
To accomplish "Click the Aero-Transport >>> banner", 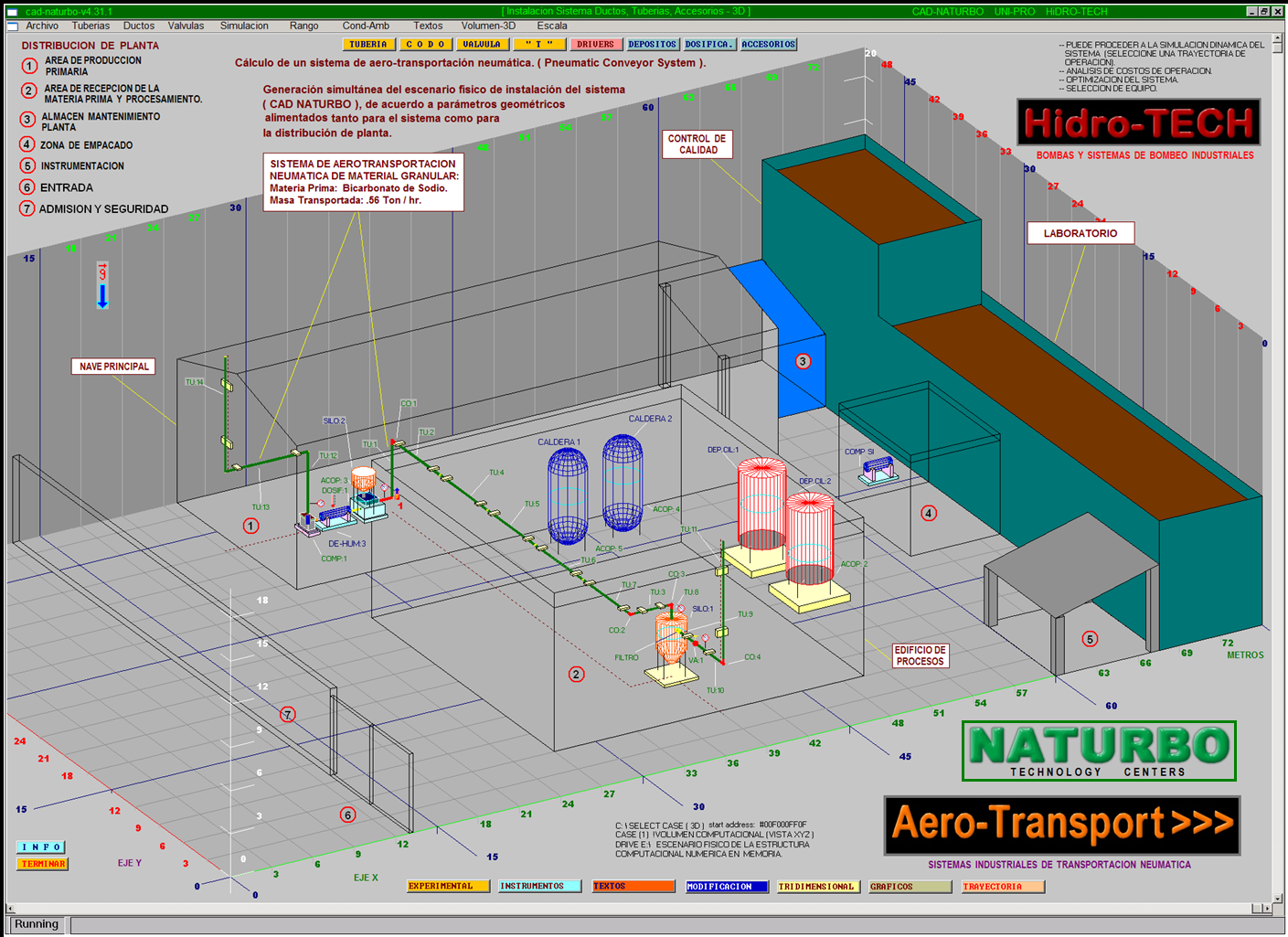I will (x=1062, y=825).
